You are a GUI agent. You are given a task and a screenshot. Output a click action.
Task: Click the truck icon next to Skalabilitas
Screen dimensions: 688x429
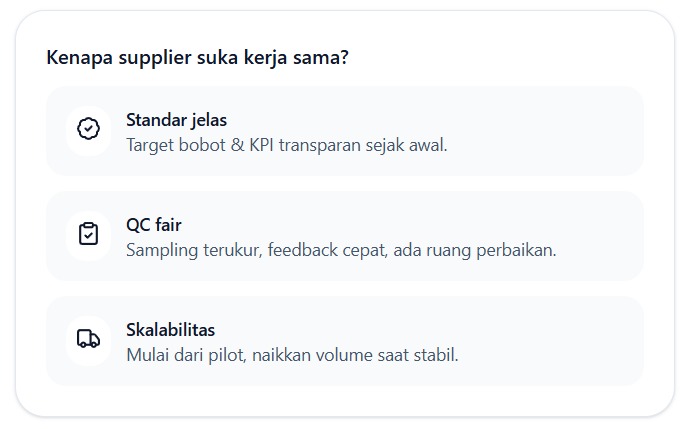click(x=89, y=339)
